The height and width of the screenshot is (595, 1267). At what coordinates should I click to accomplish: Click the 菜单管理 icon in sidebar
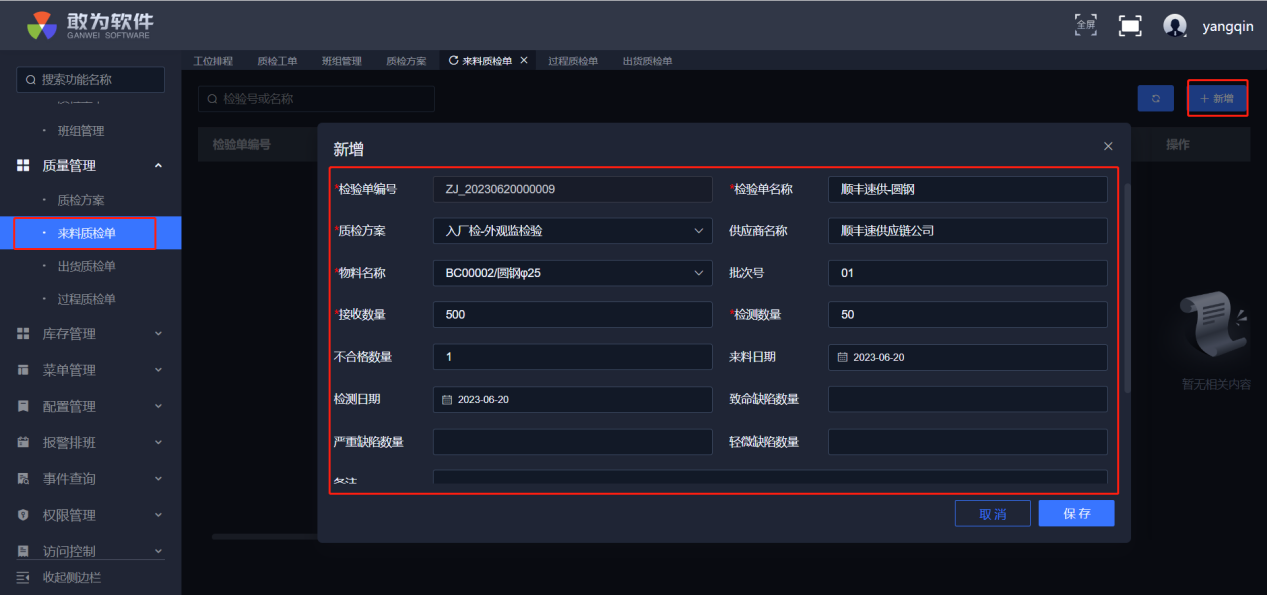[x=23, y=370]
